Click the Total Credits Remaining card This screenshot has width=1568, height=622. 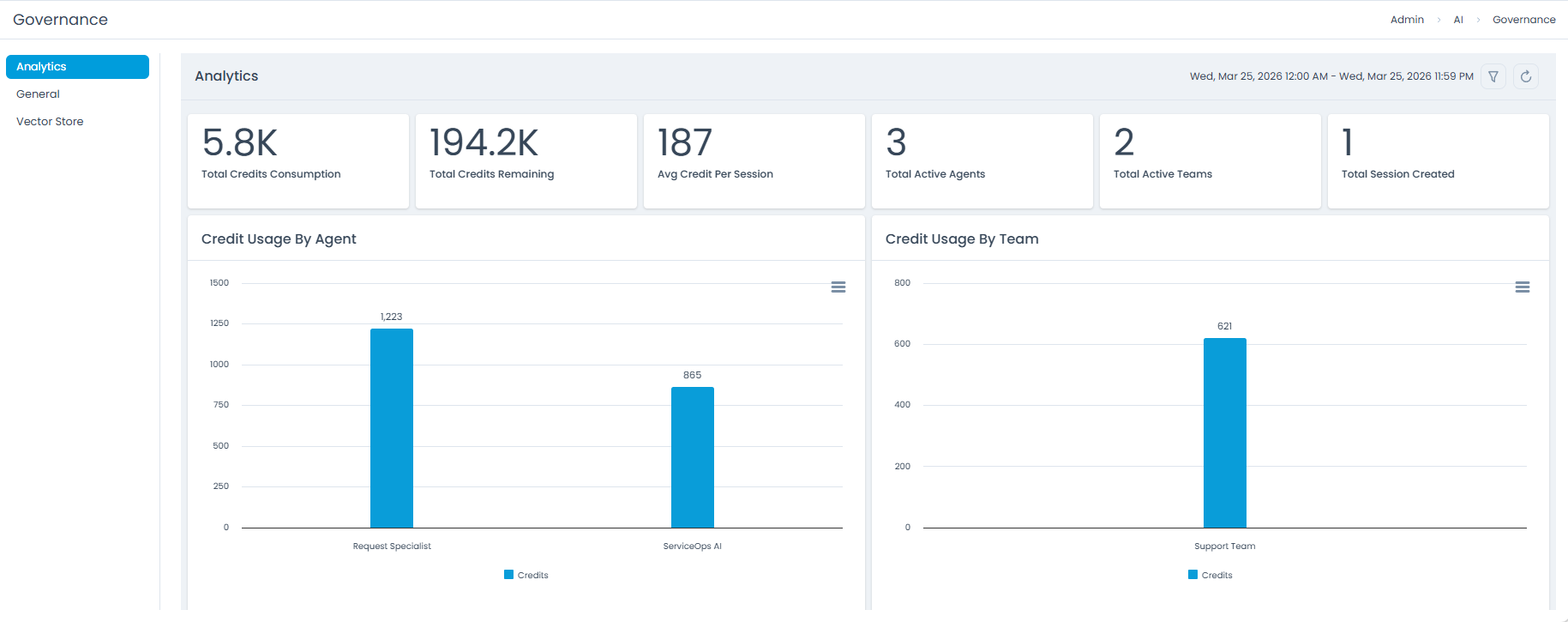pos(526,160)
